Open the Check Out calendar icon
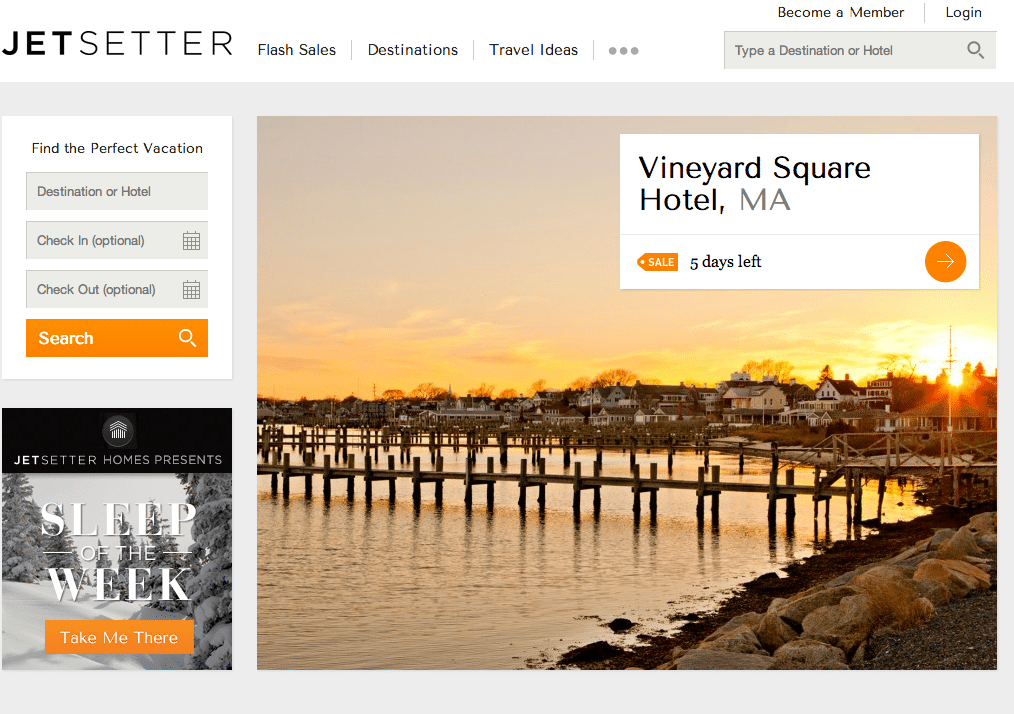This screenshot has width=1014, height=714. (x=191, y=290)
